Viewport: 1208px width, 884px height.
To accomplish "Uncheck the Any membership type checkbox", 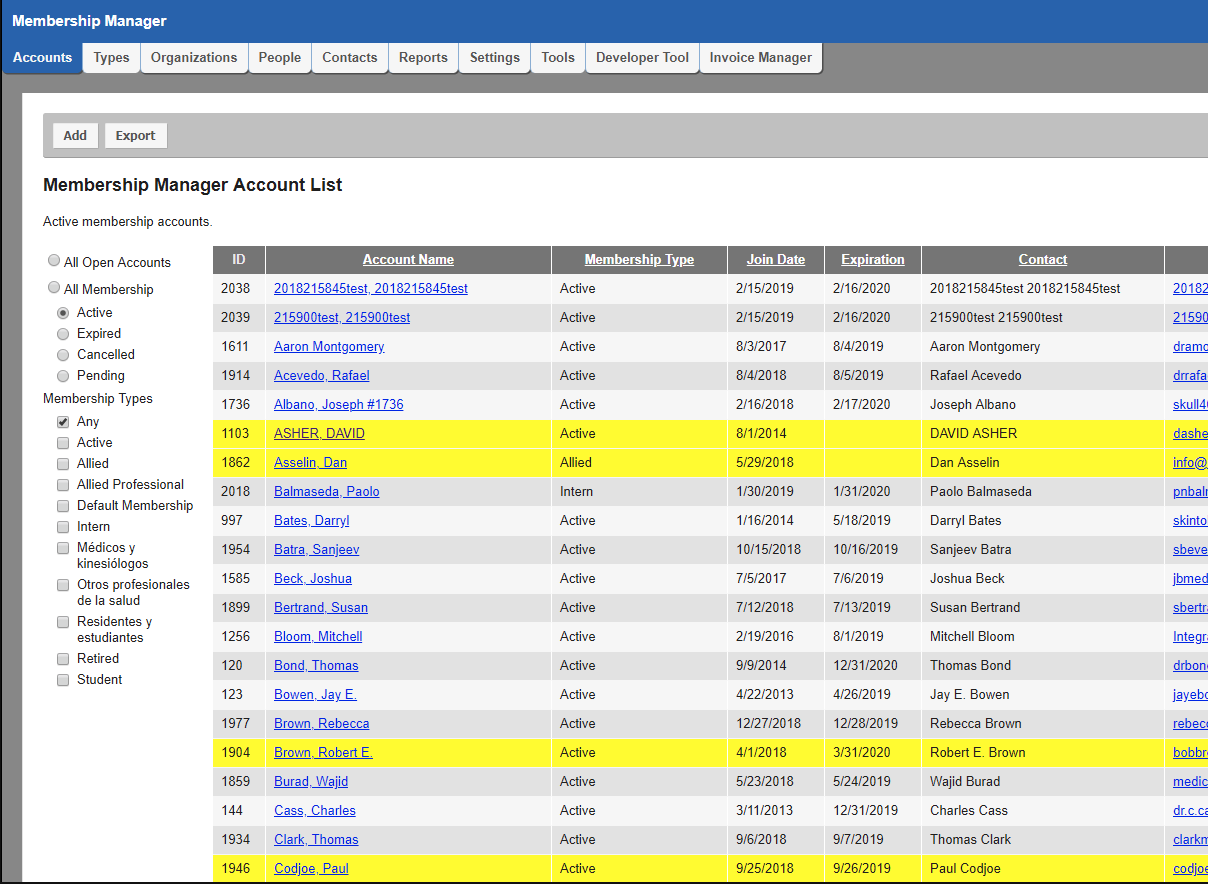I will tap(63, 422).
